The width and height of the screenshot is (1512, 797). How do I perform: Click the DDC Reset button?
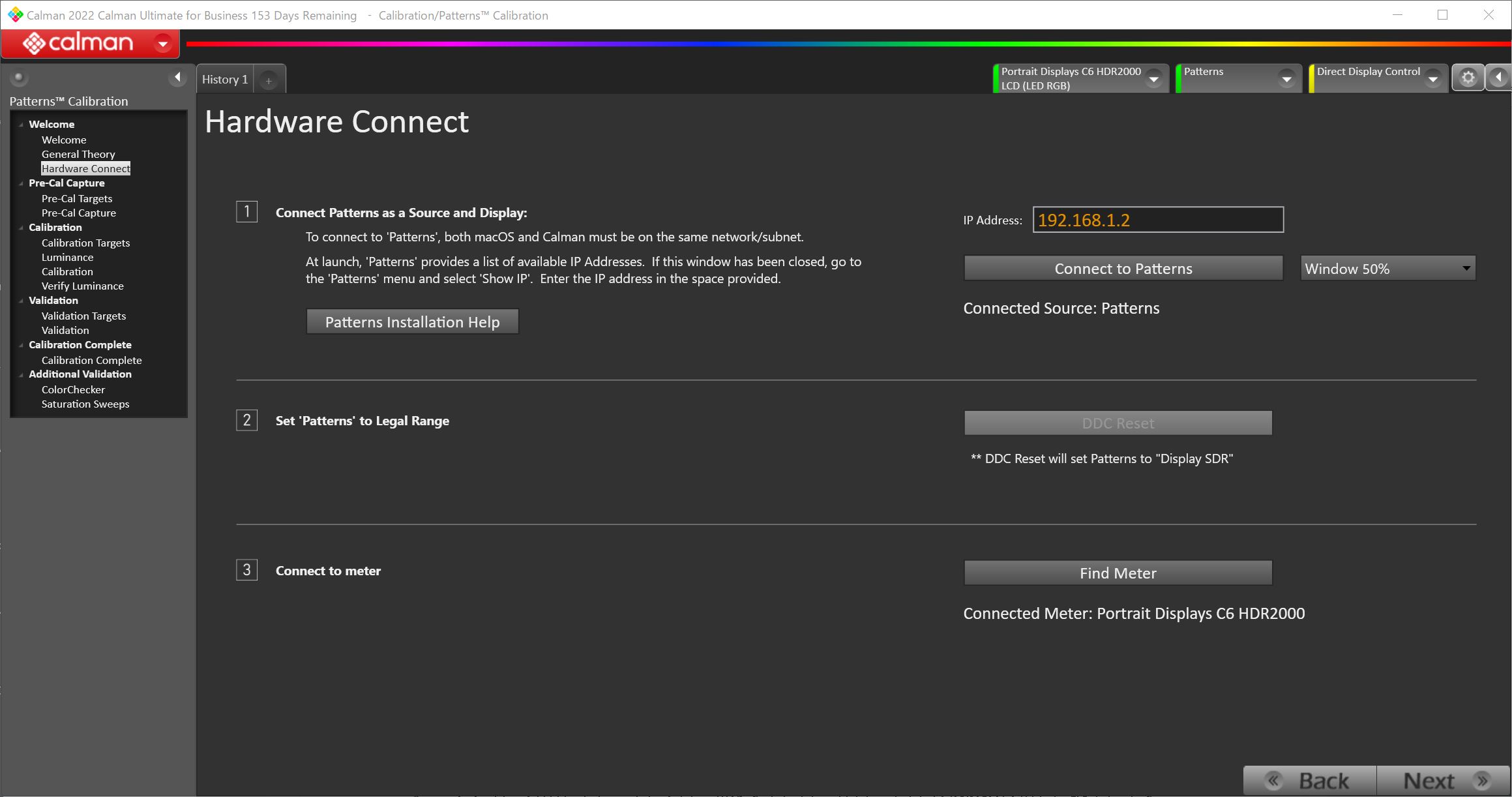coord(1118,423)
